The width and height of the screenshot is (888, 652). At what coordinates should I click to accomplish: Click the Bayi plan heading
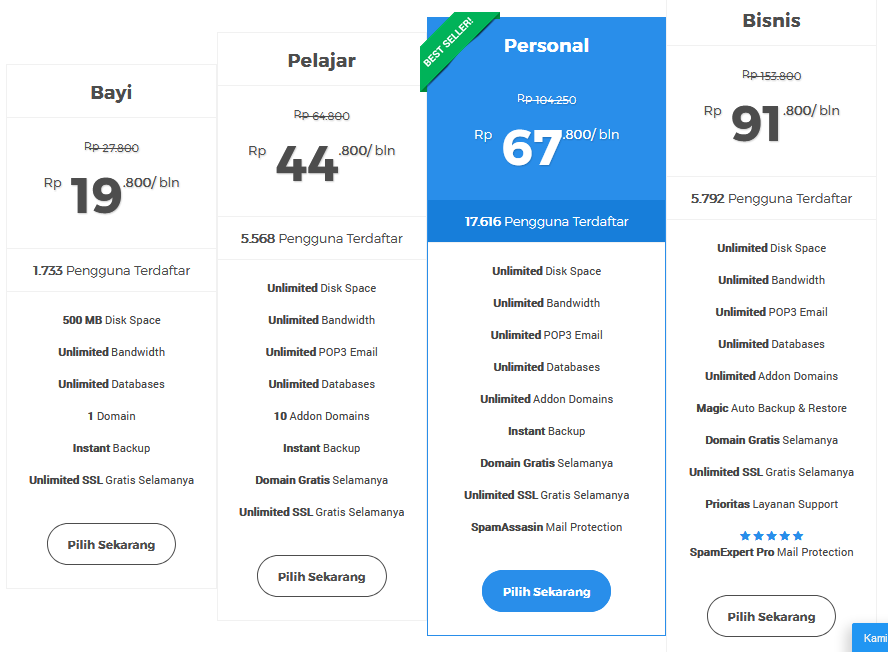pos(112,92)
